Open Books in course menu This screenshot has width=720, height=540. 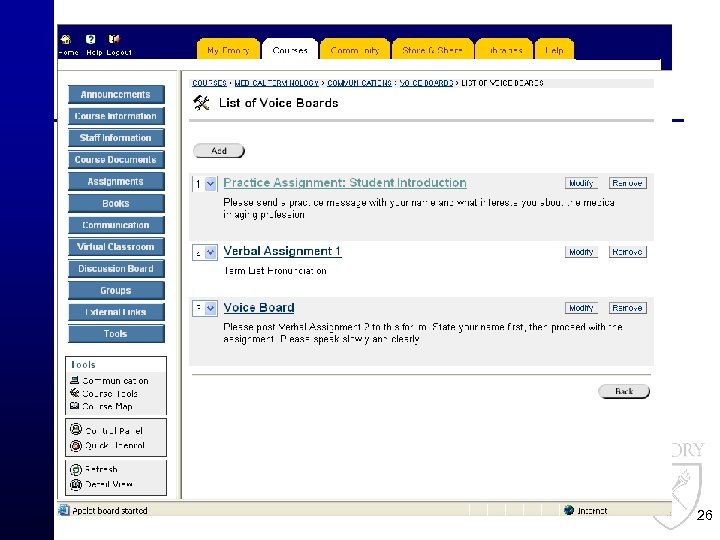coord(116,203)
